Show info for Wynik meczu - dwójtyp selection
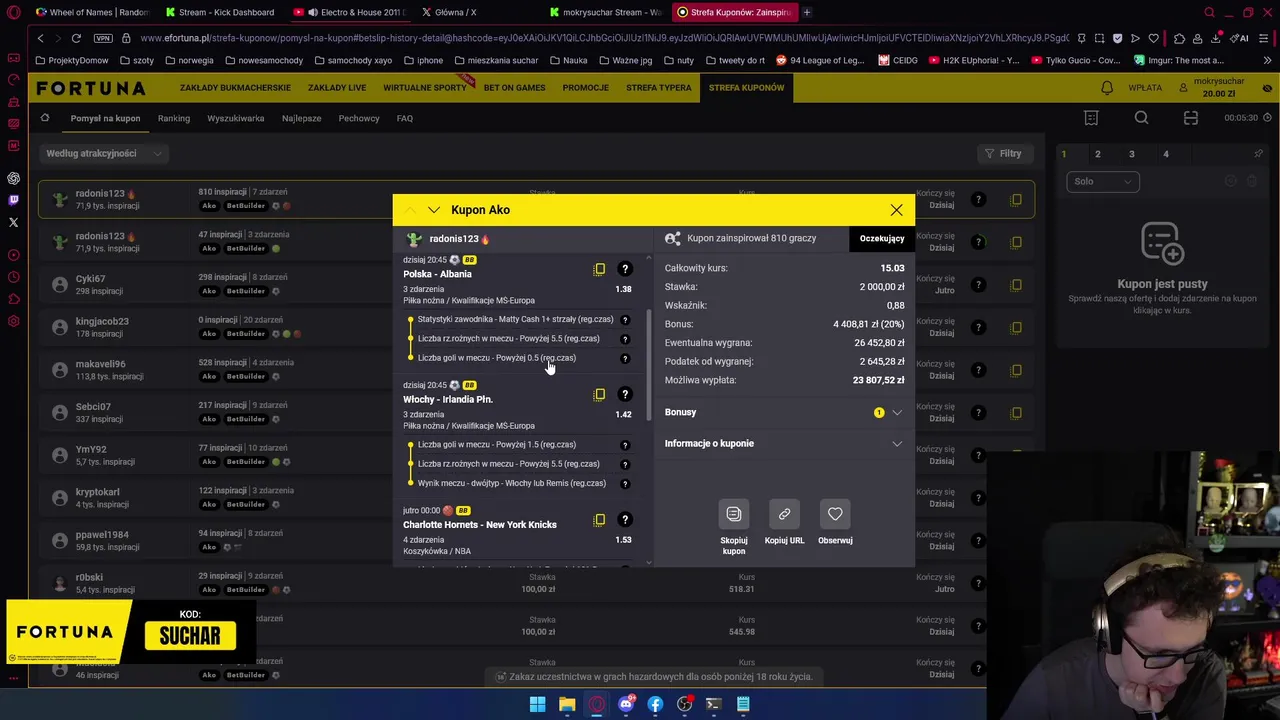The width and height of the screenshot is (1280, 720). pyautogui.click(x=625, y=484)
